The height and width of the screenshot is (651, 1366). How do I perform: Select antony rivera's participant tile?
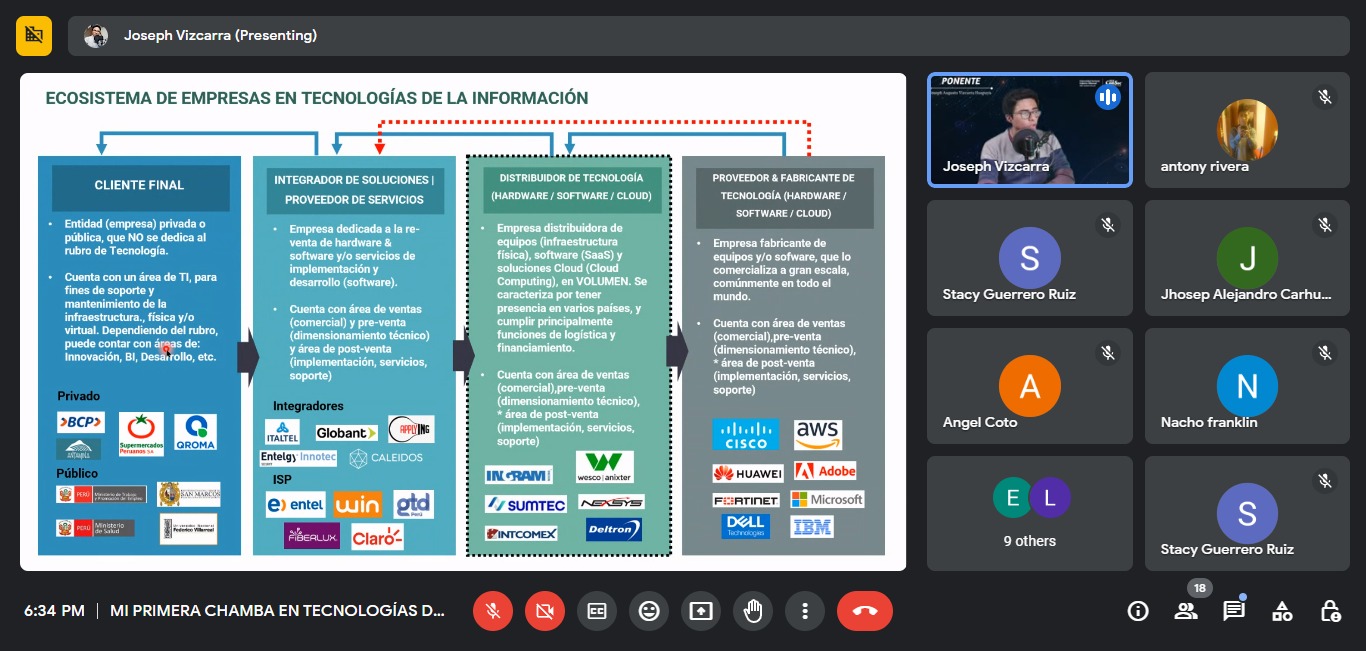1247,130
